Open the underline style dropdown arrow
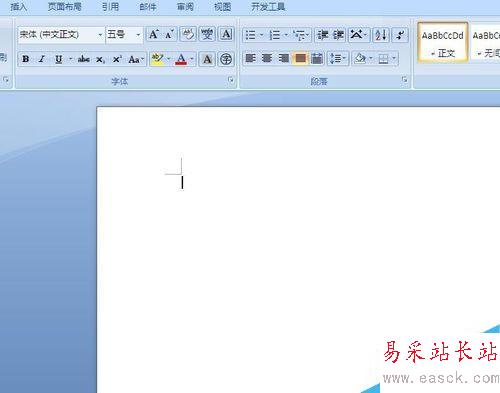 [70, 59]
